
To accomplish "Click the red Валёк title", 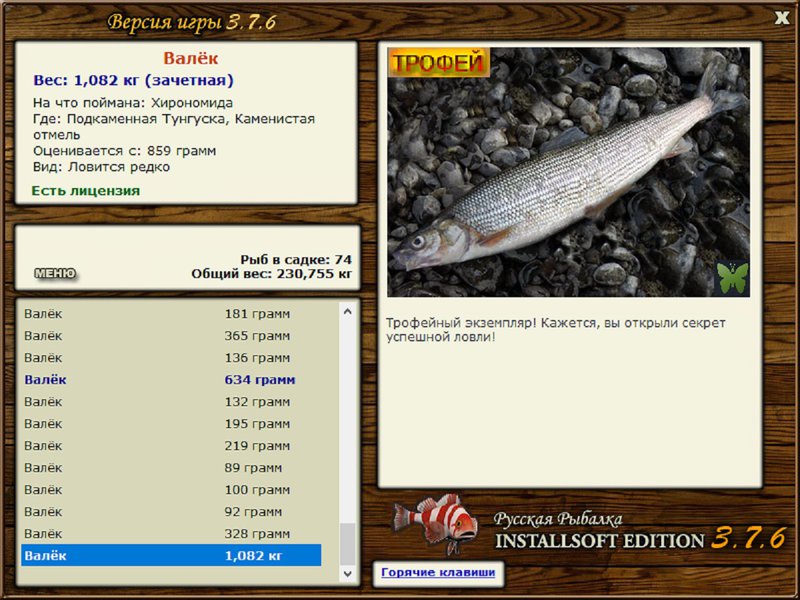I will pyautogui.click(x=191, y=58).
